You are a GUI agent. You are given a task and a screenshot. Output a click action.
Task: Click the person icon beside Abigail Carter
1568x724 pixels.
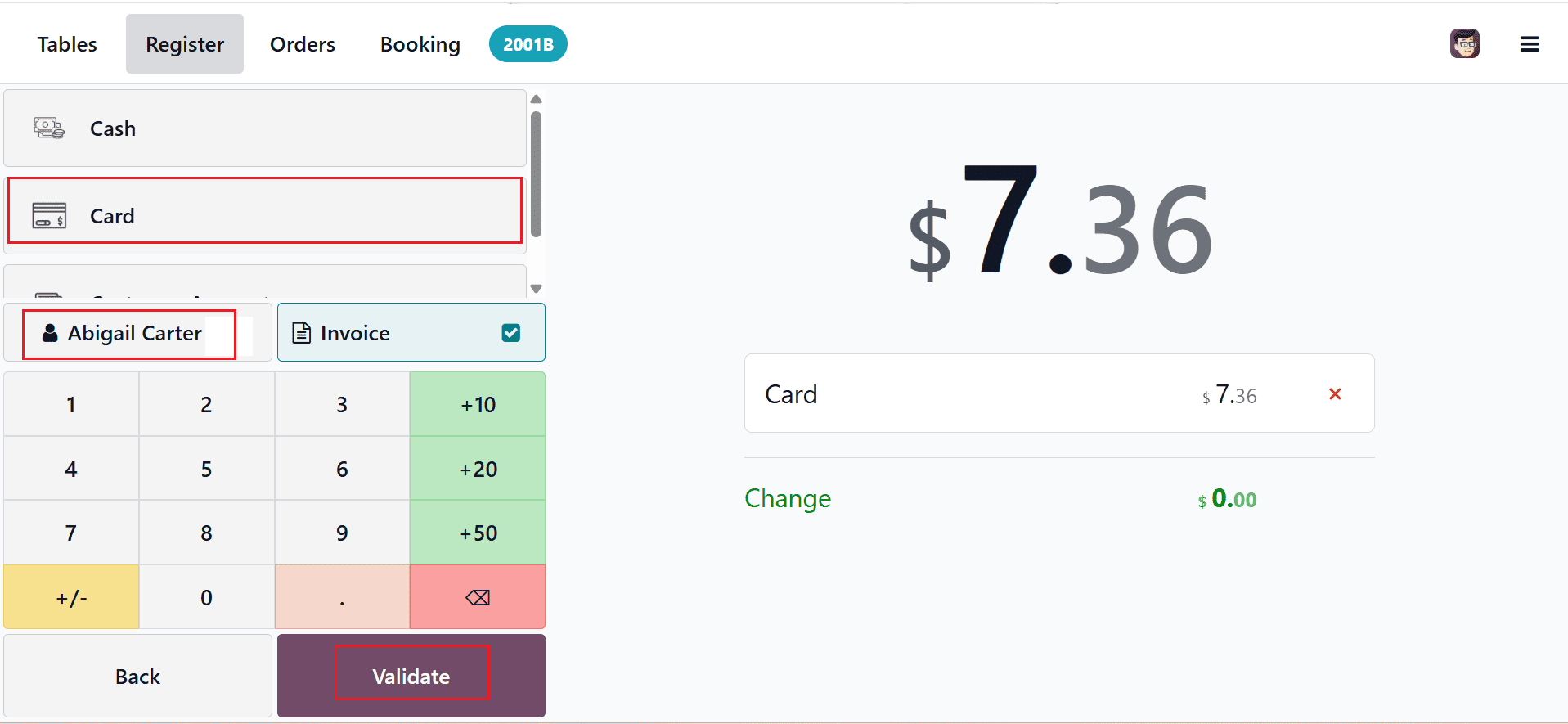pos(49,332)
